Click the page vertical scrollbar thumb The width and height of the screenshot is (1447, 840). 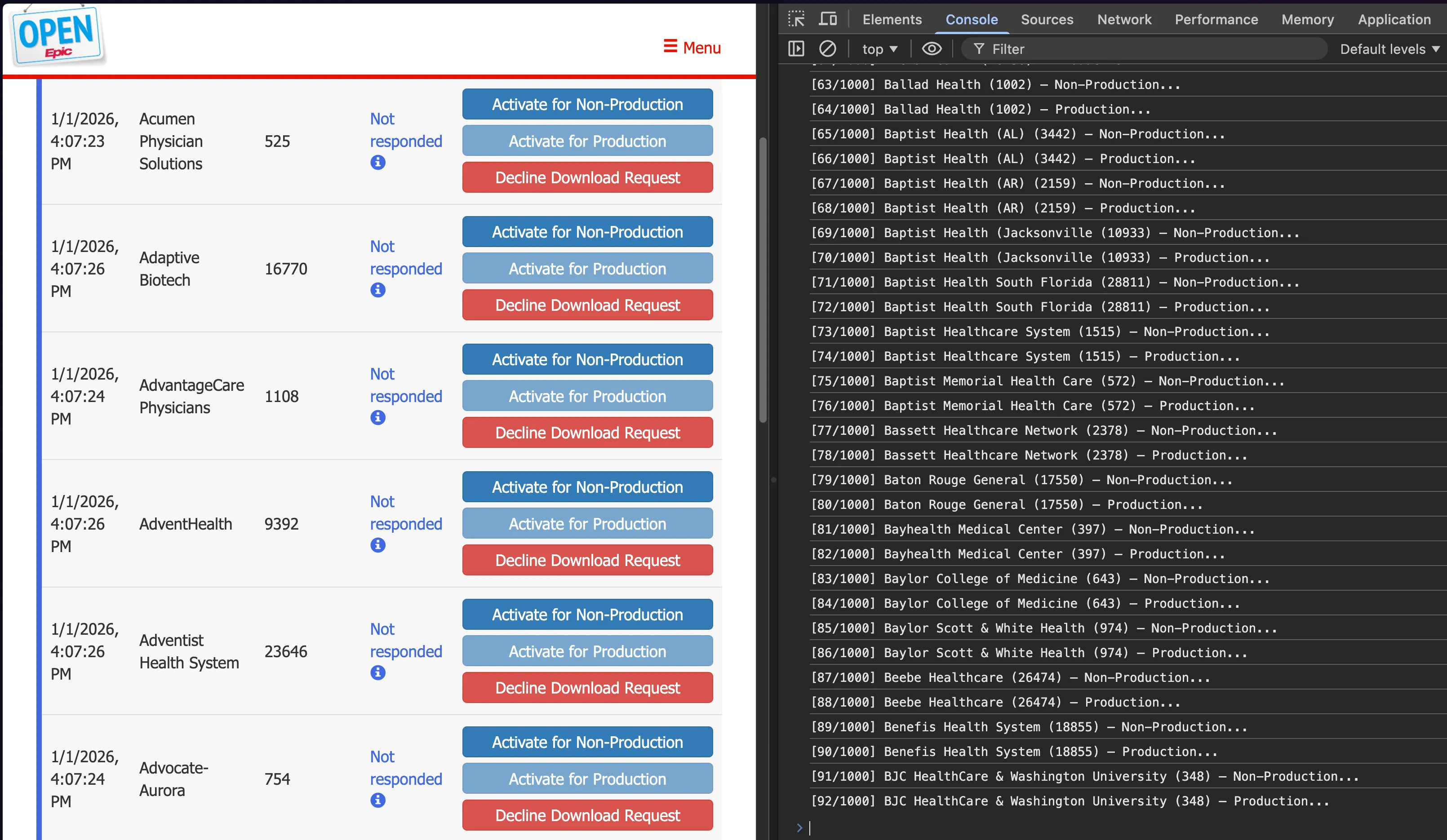(763, 279)
